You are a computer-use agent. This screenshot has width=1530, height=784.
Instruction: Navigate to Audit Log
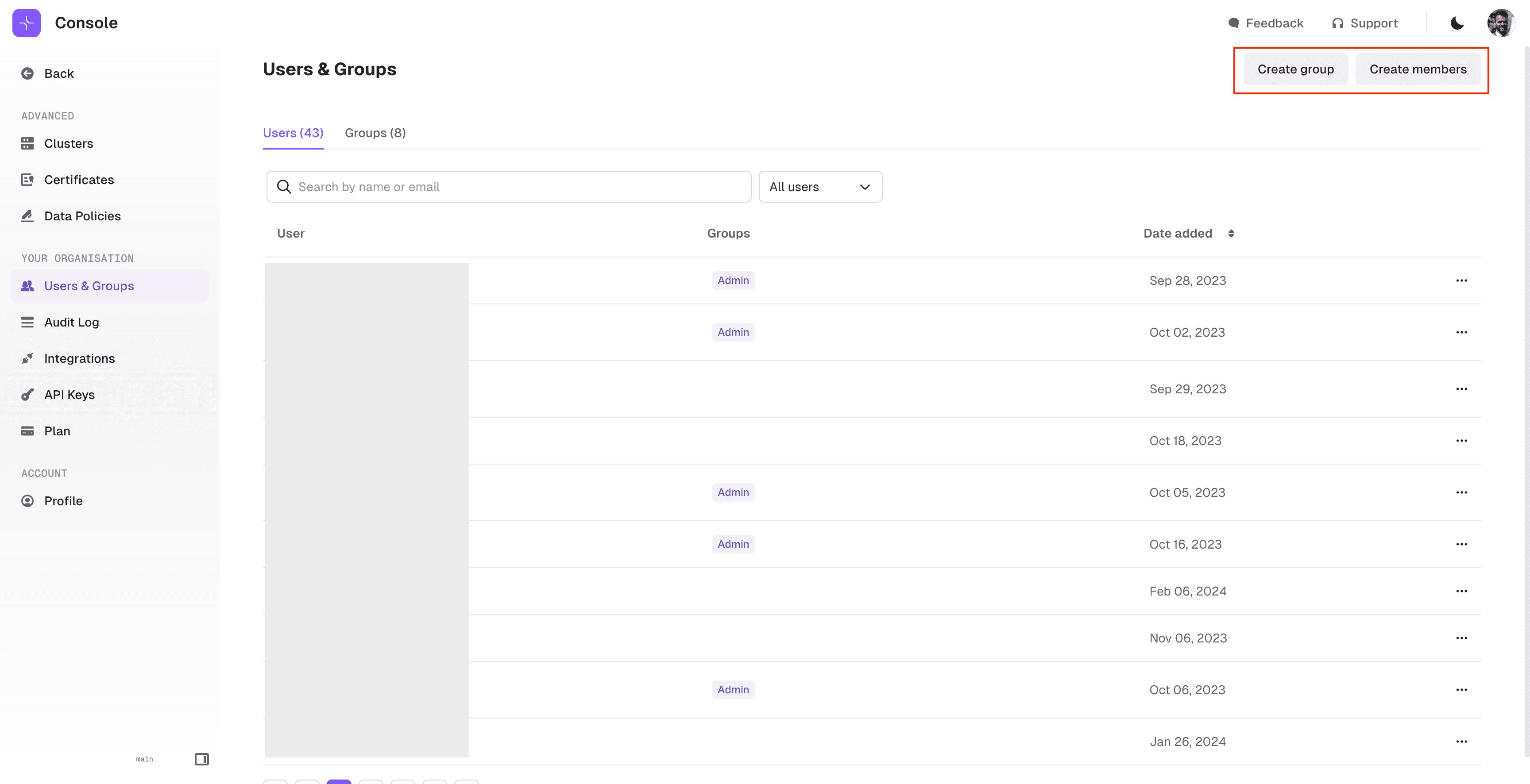[x=71, y=322]
